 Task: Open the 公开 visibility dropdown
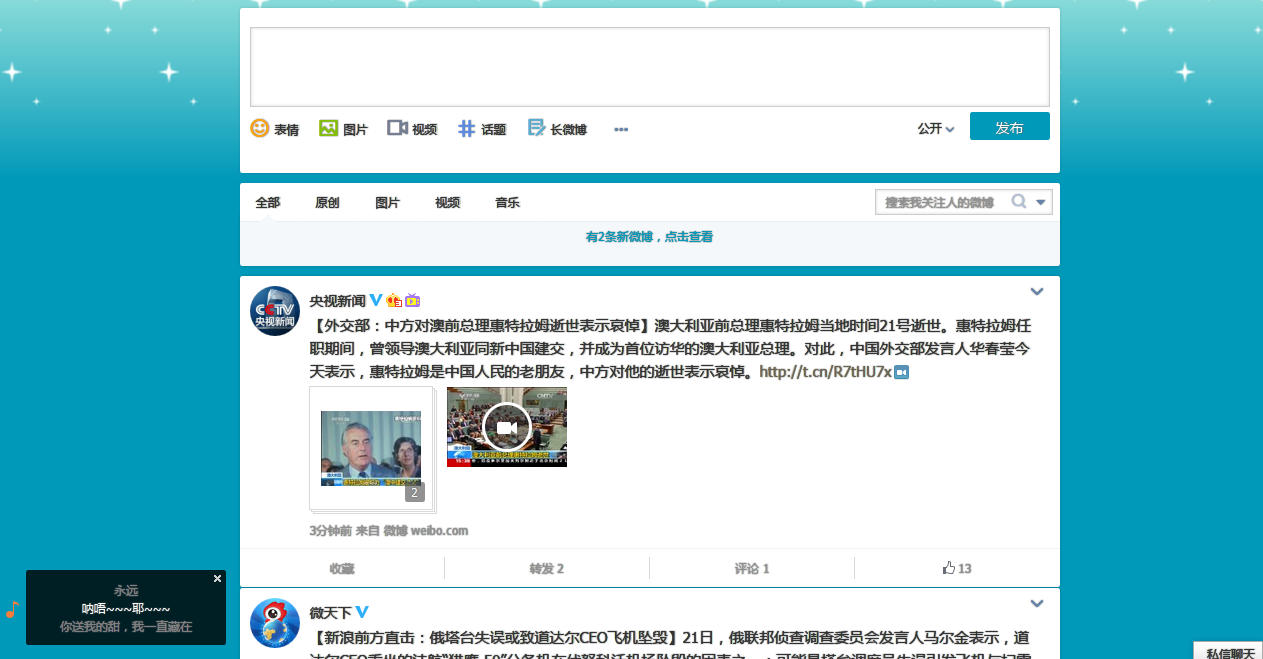[x=936, y=128]
